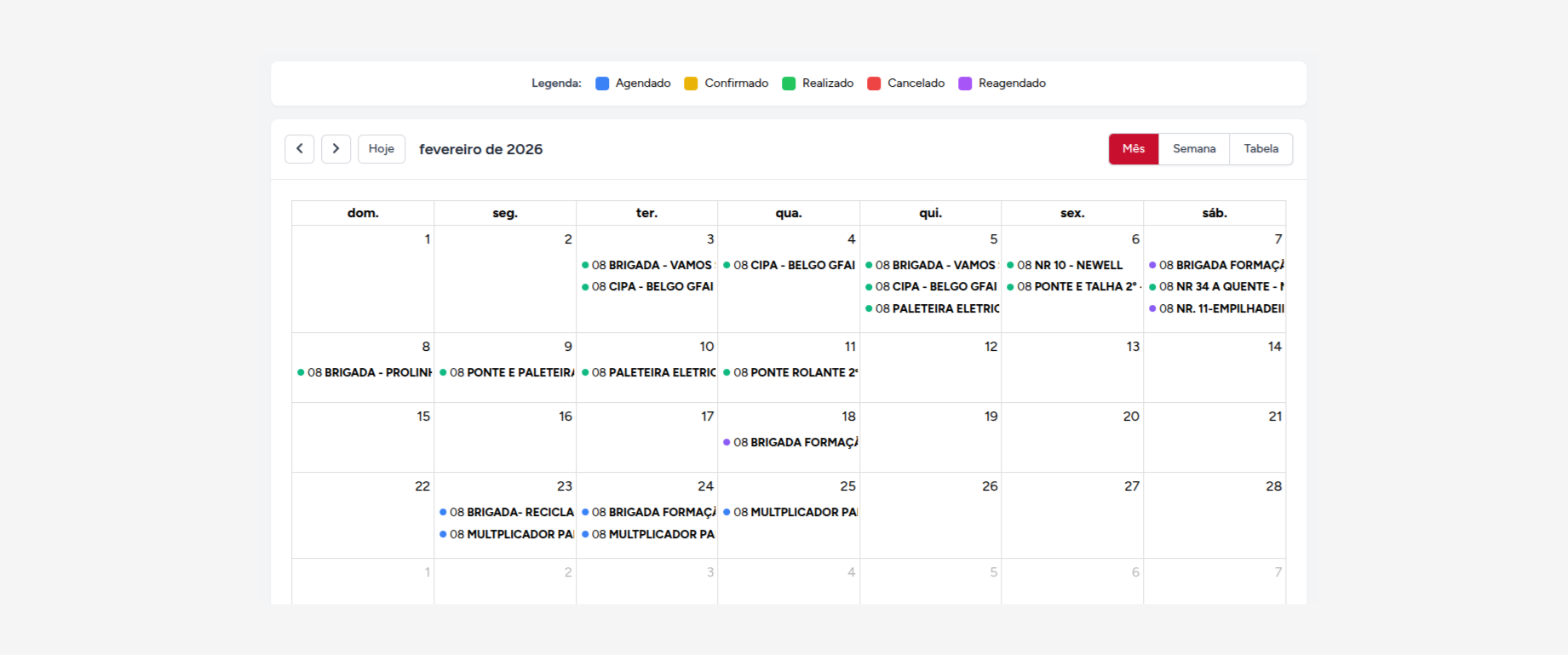Open the "08 BRIGADA - PROLINH" event
This screenshot has width=1568, height=655.
point(363,372)
